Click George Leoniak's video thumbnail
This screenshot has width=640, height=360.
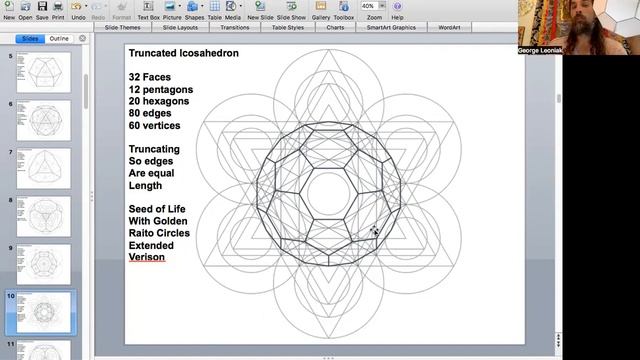click(x=579, y=27)
